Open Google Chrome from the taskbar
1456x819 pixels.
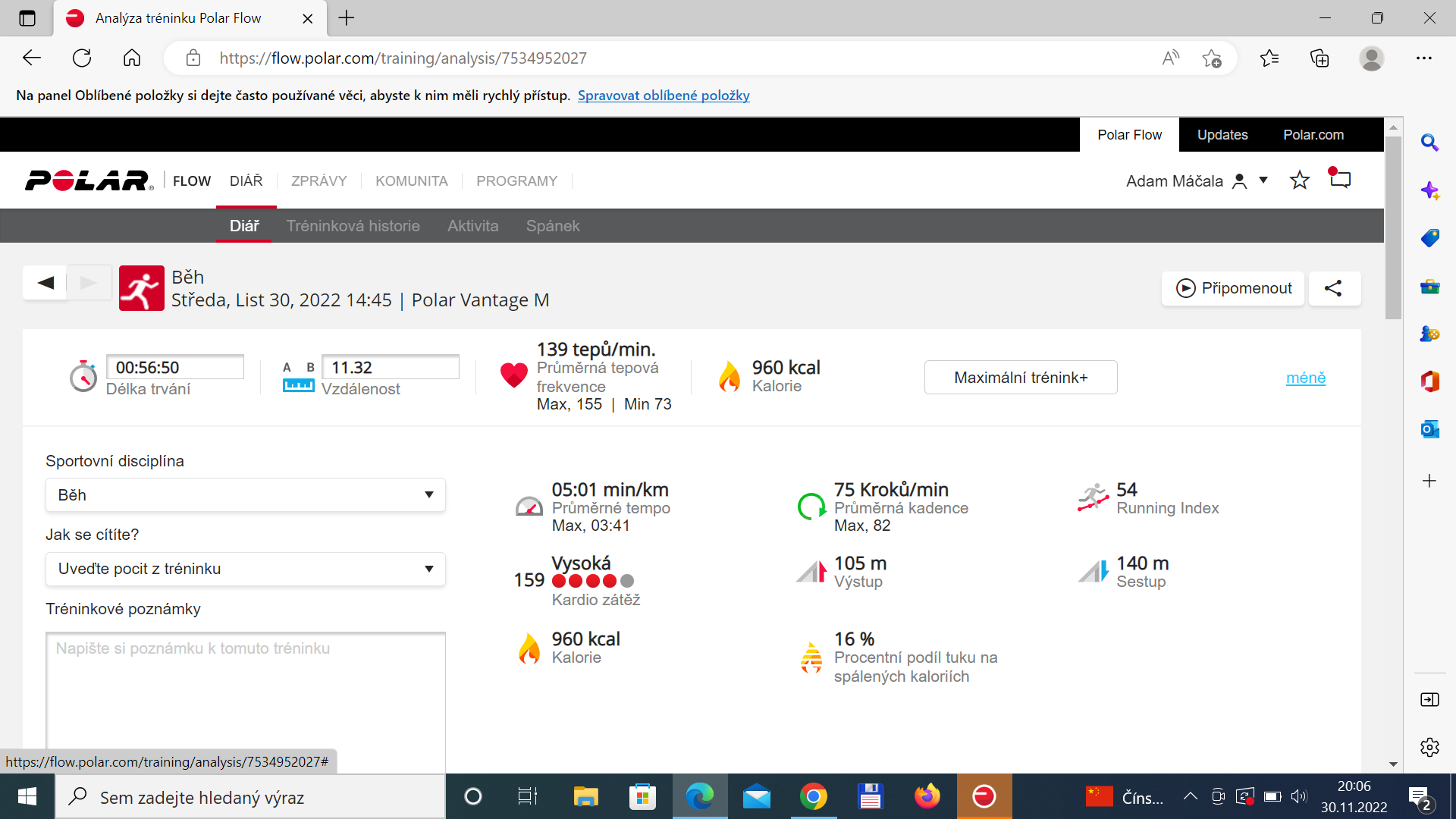[x=813, y=797]
